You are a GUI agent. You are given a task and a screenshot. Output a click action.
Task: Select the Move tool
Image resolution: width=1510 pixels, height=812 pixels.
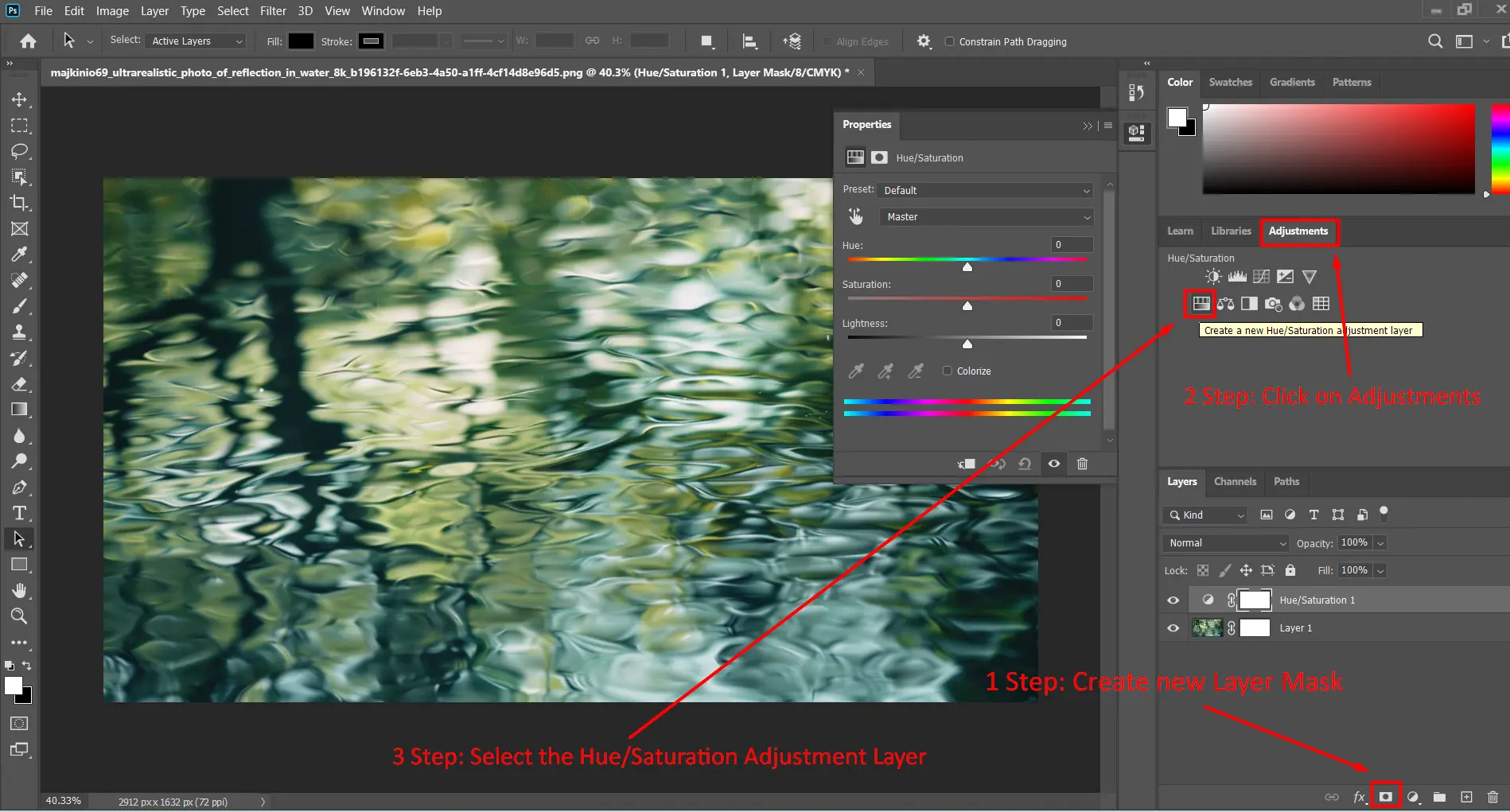click(x=19, y=99)
